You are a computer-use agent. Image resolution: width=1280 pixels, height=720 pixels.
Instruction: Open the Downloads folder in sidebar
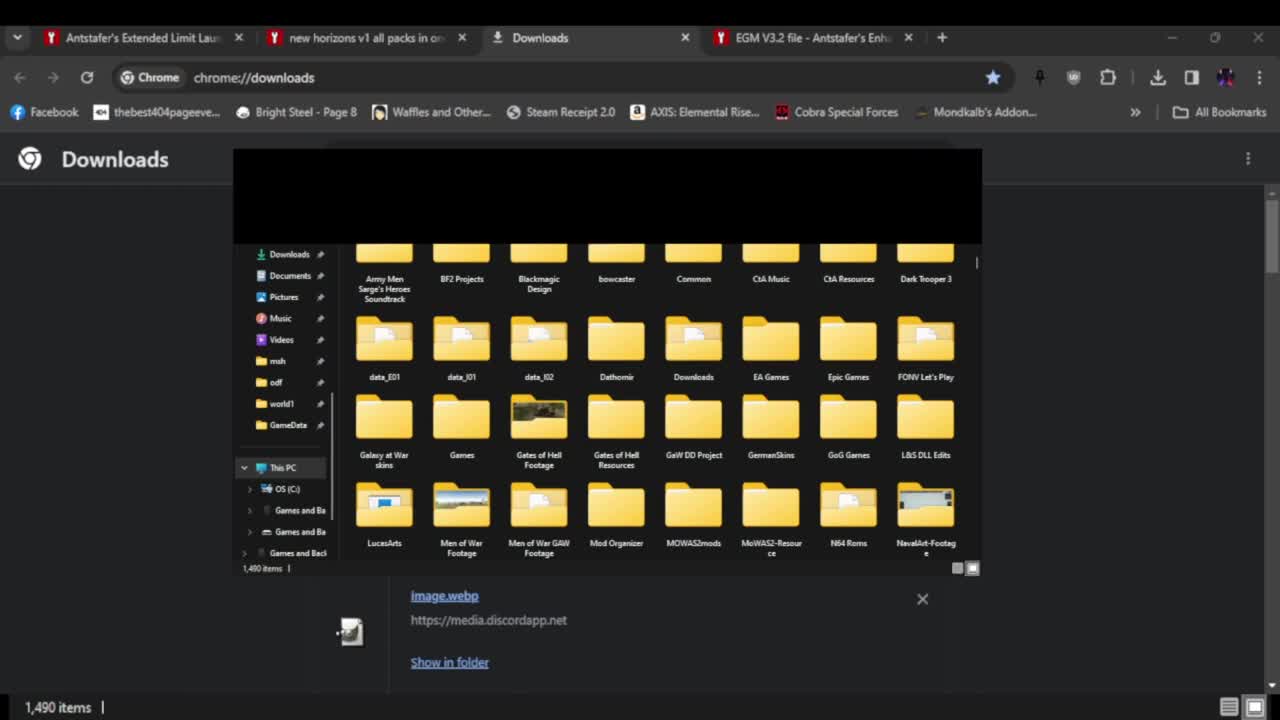click(x=289, y=254)
